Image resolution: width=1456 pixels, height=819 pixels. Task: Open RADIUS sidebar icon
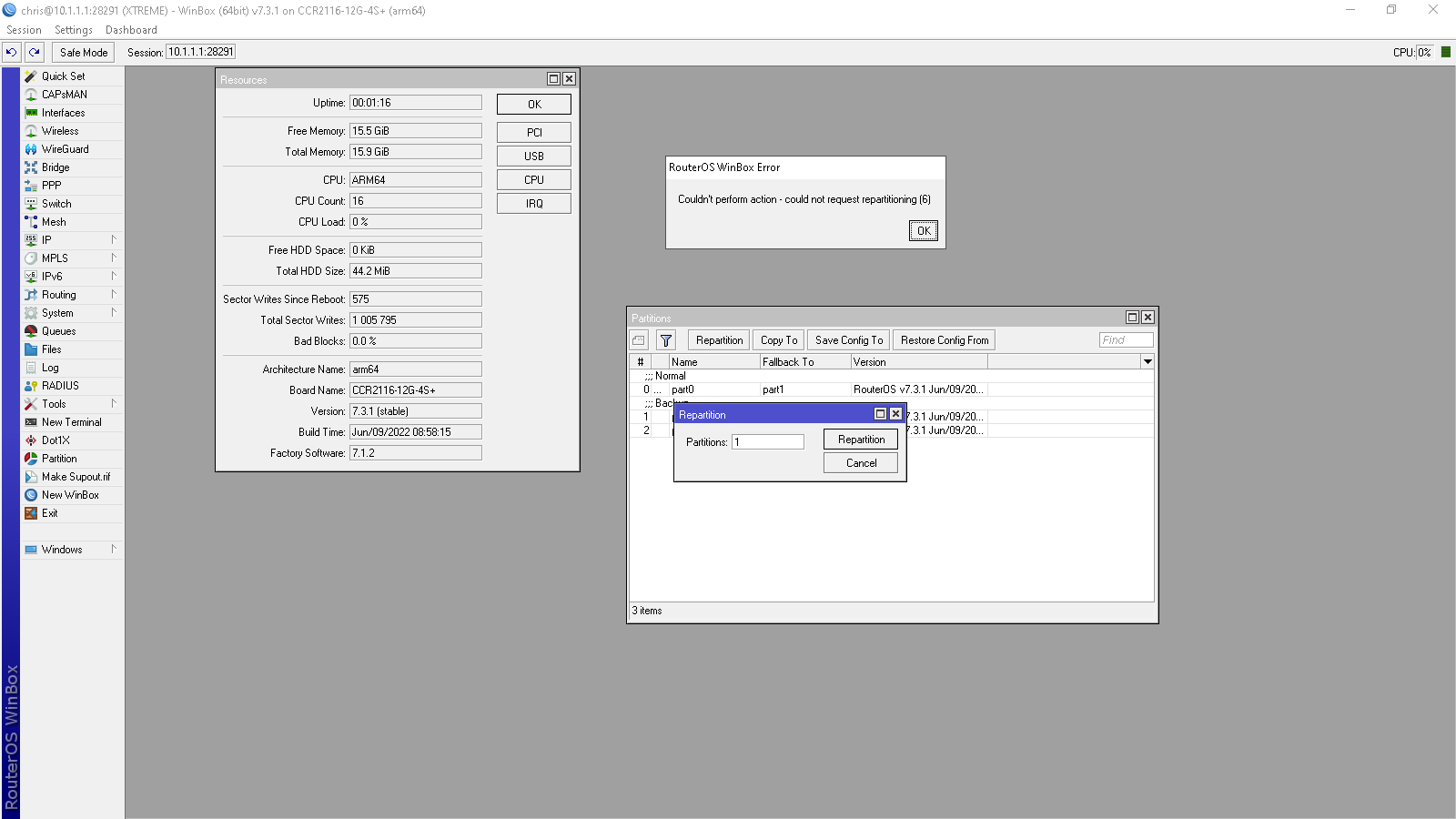[x=31, y=386]
